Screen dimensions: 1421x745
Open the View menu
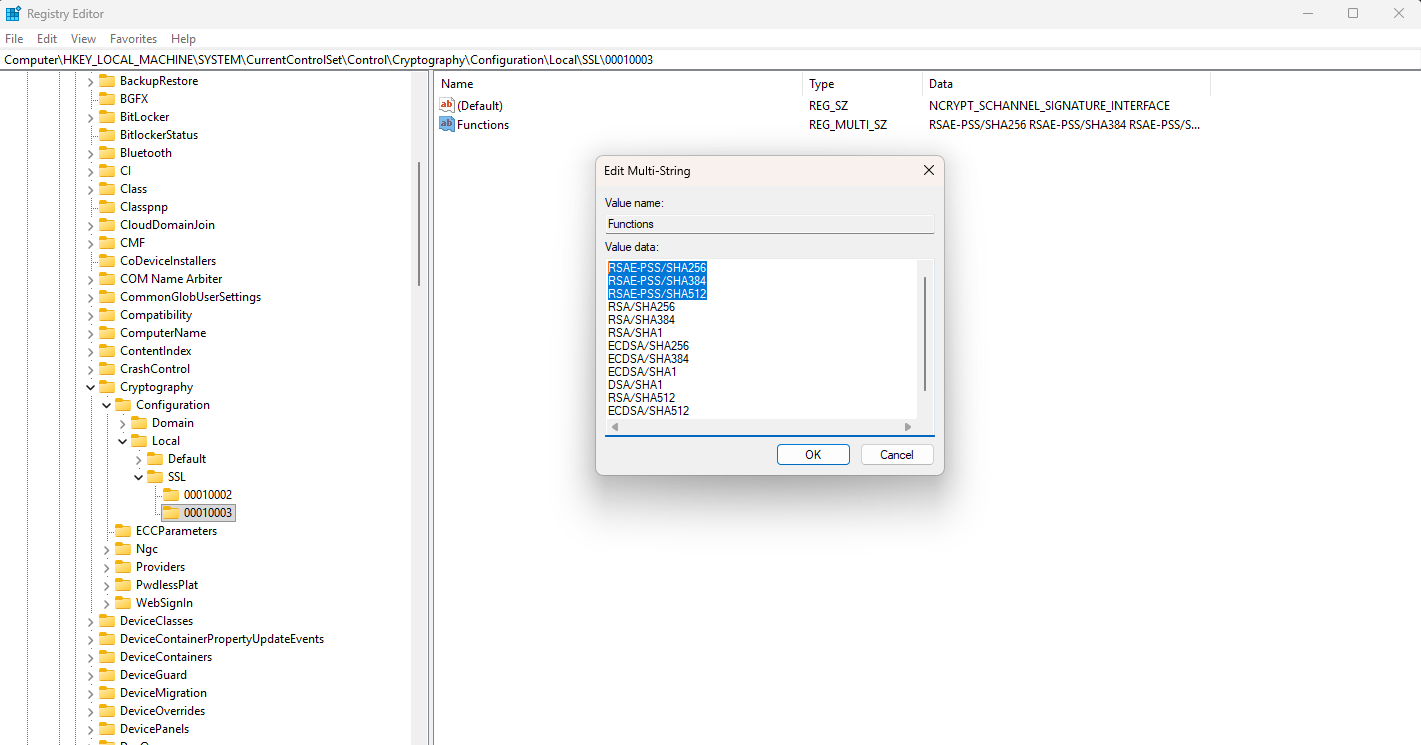click(x=84, y=39)
